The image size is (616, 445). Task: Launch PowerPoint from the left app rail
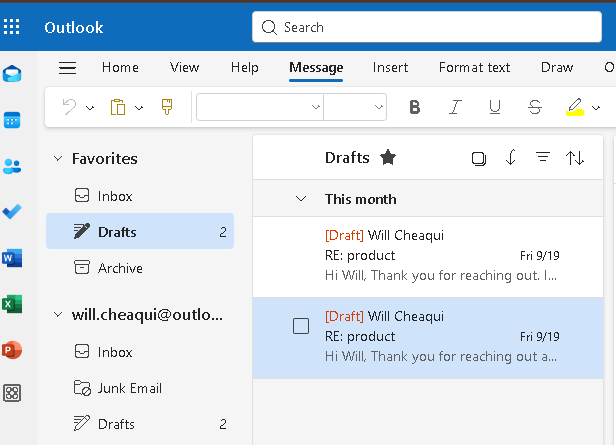[x=12, y=350]
